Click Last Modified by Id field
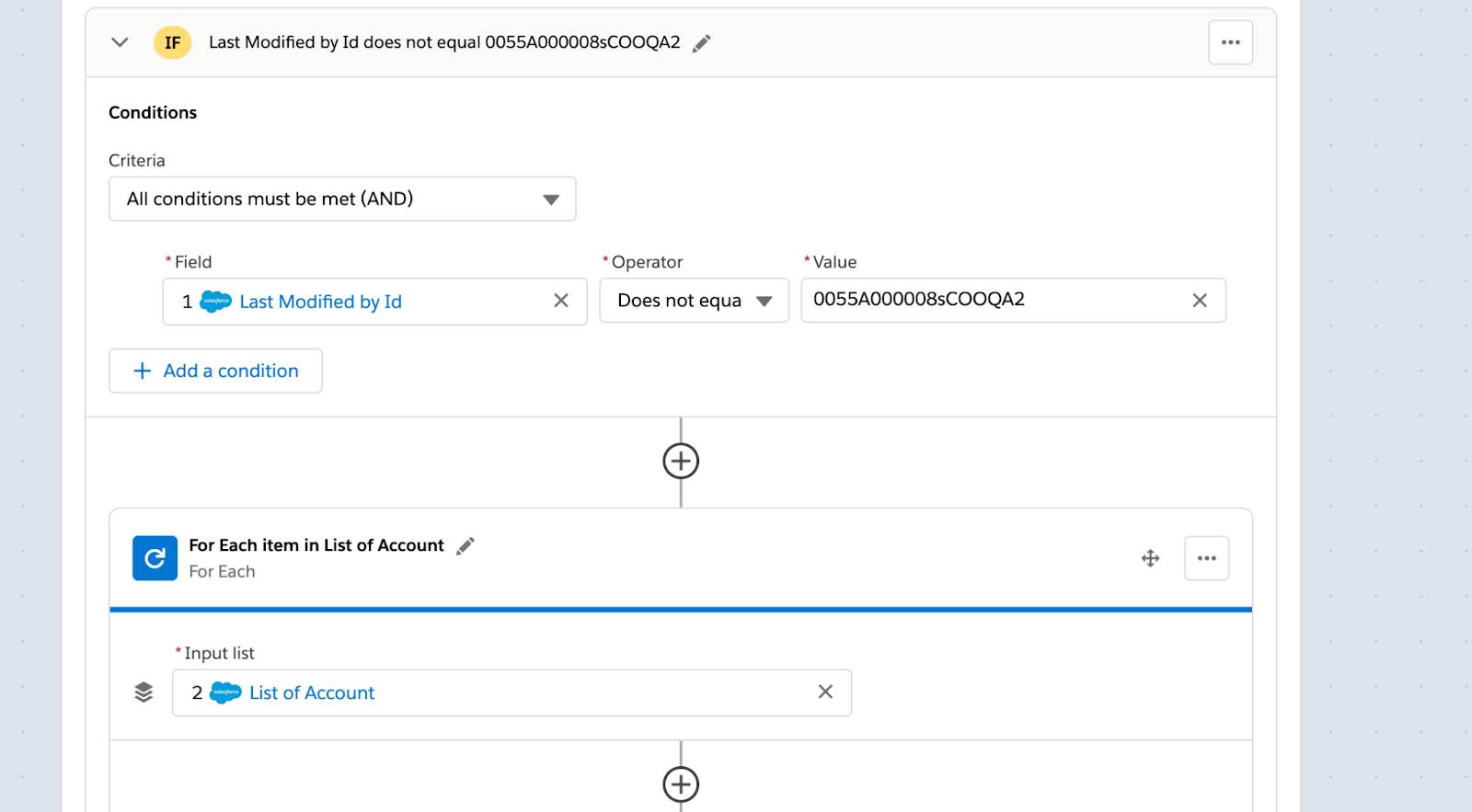The width and height of the screenshot is (1472, 812). [x=374, y=302]
